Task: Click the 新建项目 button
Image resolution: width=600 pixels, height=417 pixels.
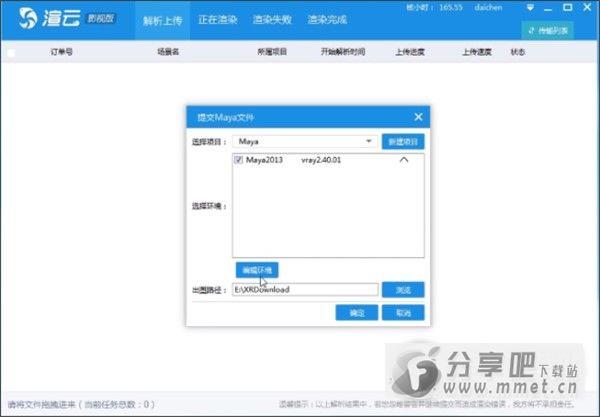Action: click(403, 142)
